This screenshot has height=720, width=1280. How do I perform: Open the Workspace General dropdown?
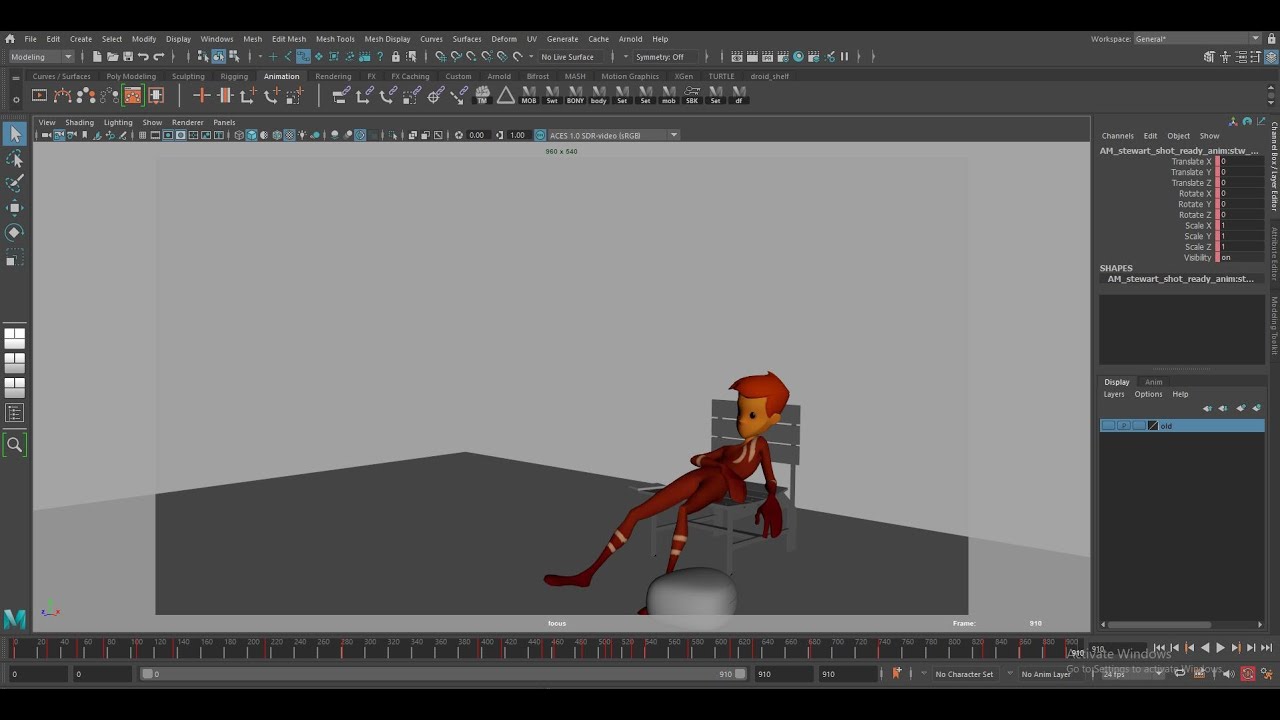1197,39
